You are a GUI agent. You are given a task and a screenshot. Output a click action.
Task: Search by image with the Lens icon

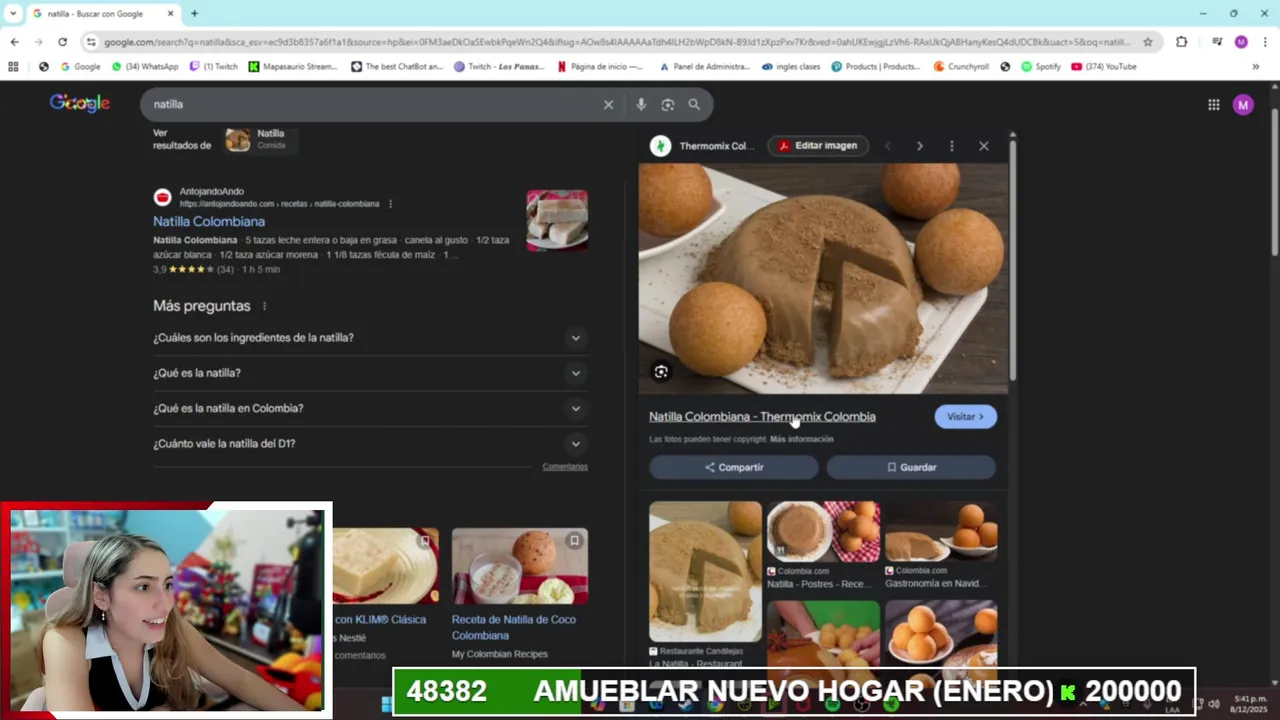click(x=667, y=104)
